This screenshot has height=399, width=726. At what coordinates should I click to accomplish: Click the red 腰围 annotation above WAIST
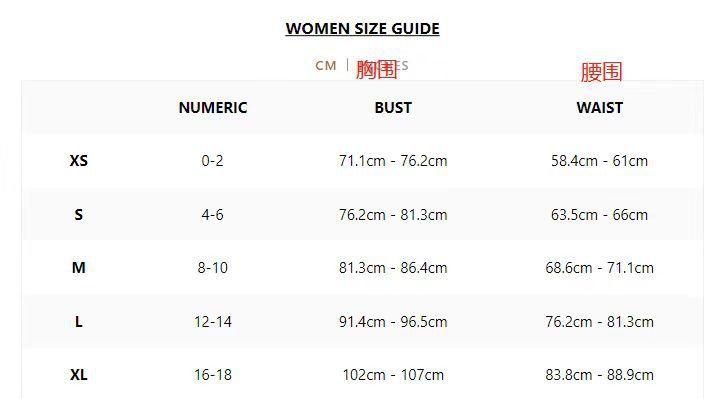point(602,72)
